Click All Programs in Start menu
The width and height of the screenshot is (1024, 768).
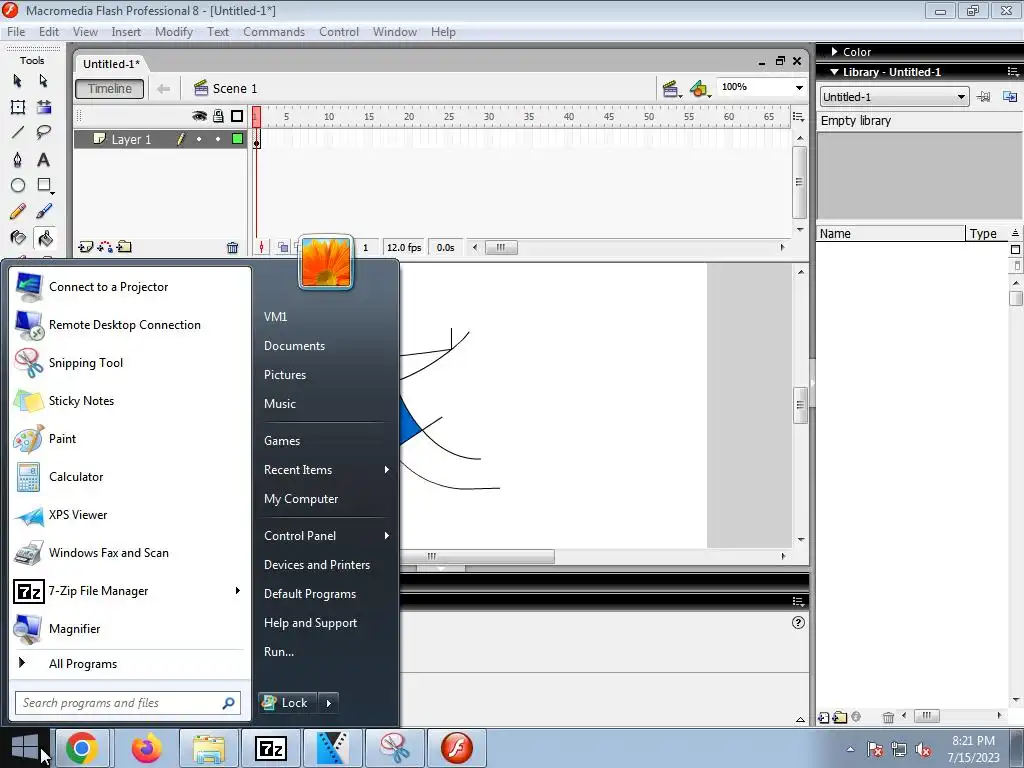83,664
